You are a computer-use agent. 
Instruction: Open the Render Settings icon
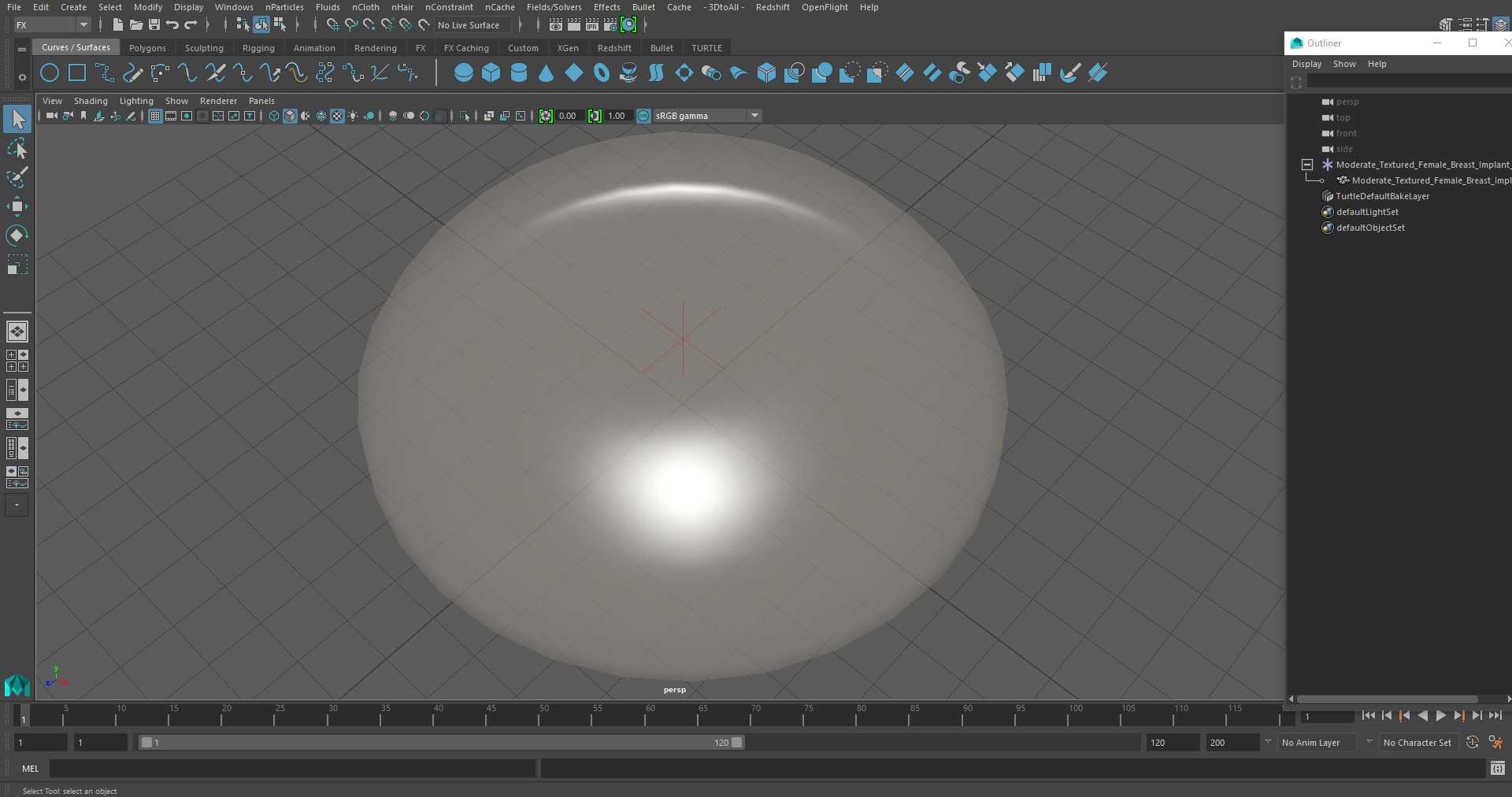[x=610, y=25]
